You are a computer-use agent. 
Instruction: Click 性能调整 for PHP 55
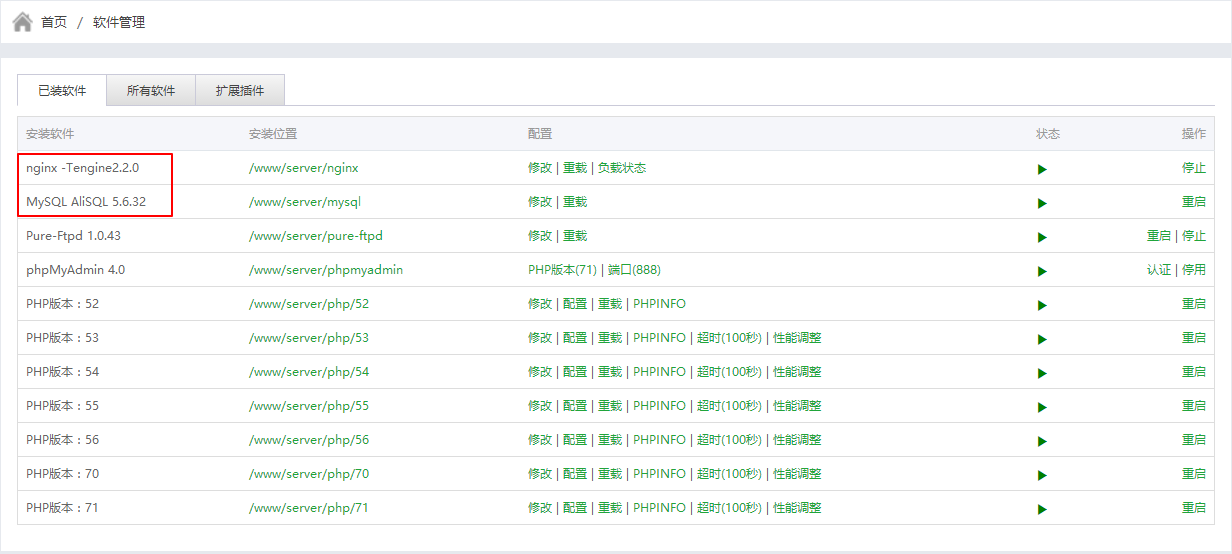pyautogui.click(x=797, y=406)
